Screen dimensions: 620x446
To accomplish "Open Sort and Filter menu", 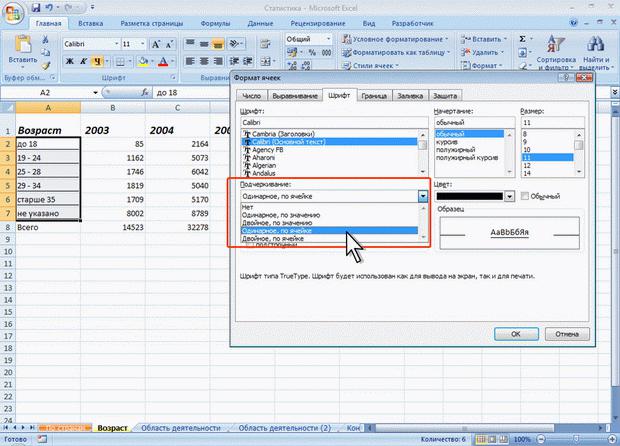I will pos(556,52).
